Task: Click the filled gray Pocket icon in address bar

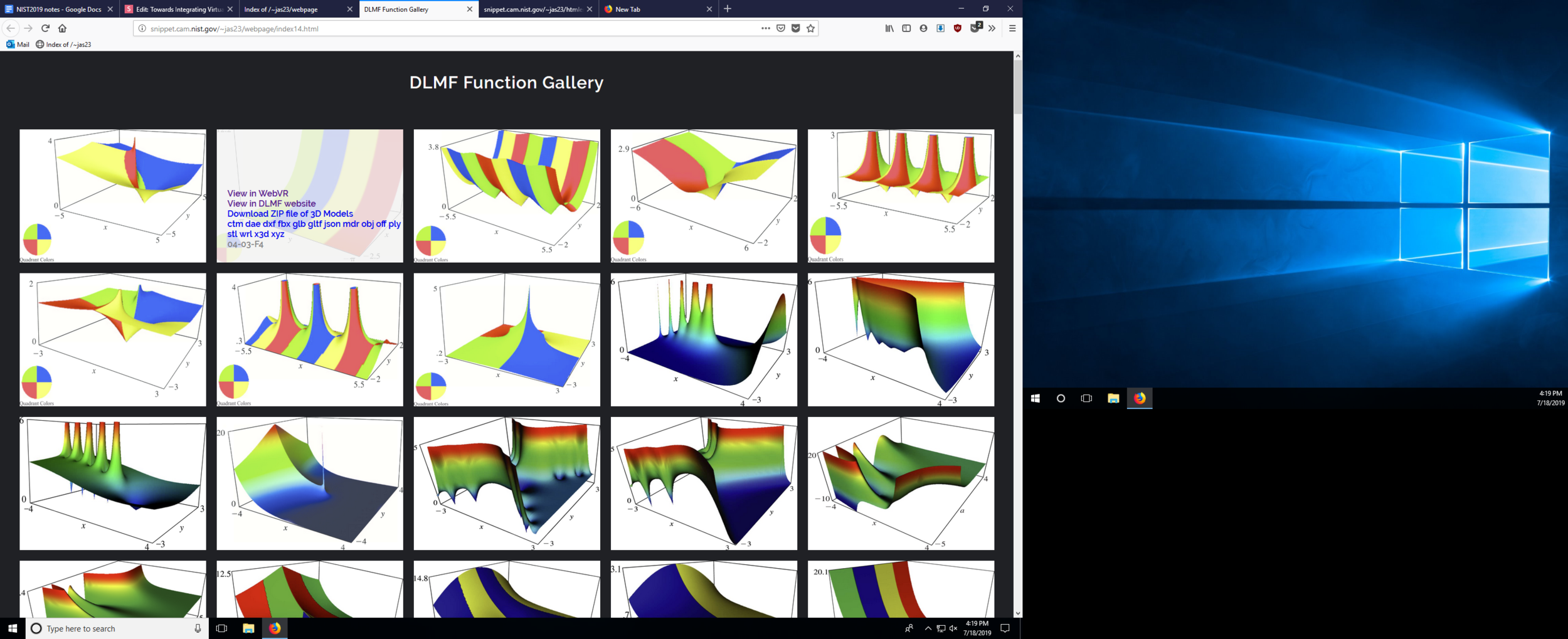Action: [796, 28]
